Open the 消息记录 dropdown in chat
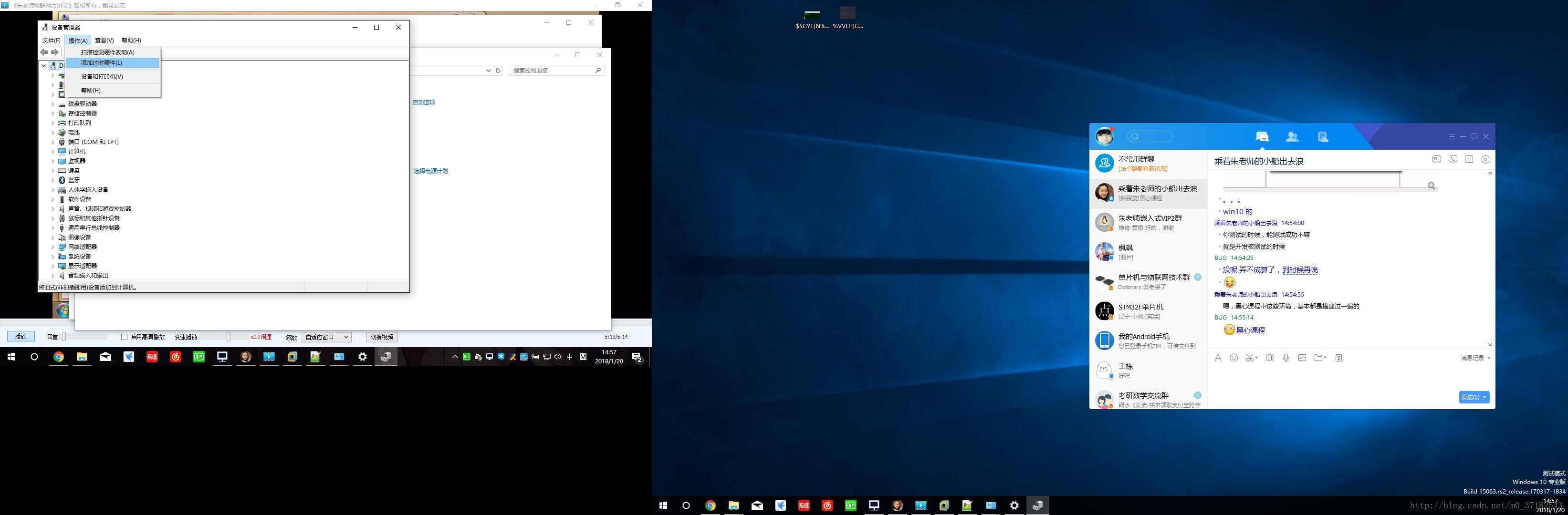The height and width of the screenshot is (515, 1568). (x=1475, y=358)
